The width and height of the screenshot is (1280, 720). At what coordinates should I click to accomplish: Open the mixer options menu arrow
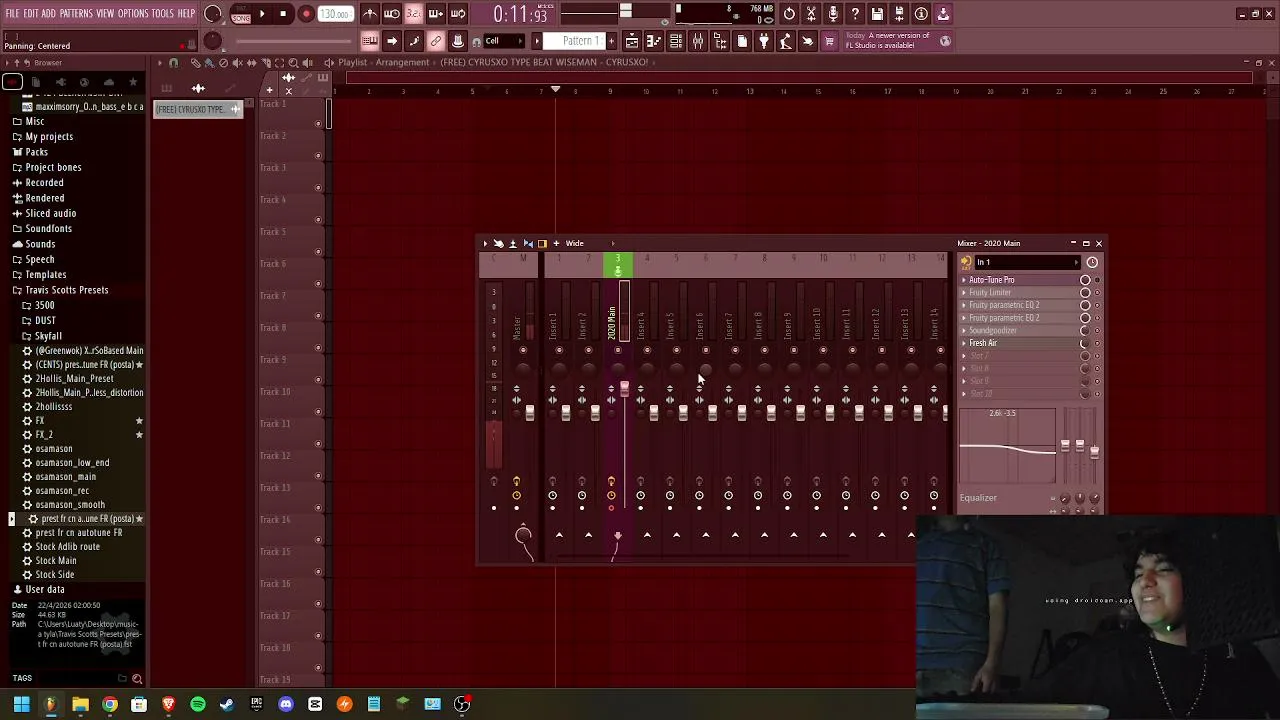pos(485,243)
